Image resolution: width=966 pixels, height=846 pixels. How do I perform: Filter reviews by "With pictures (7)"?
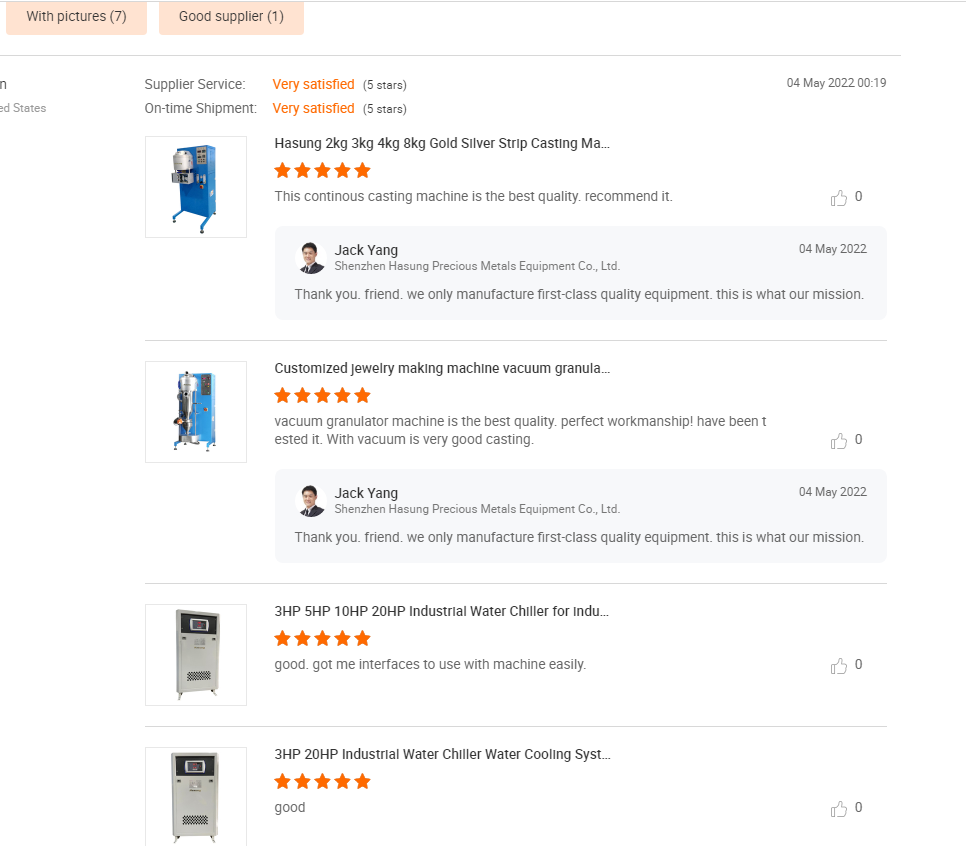pyautogui.click(x=76, y=17)
